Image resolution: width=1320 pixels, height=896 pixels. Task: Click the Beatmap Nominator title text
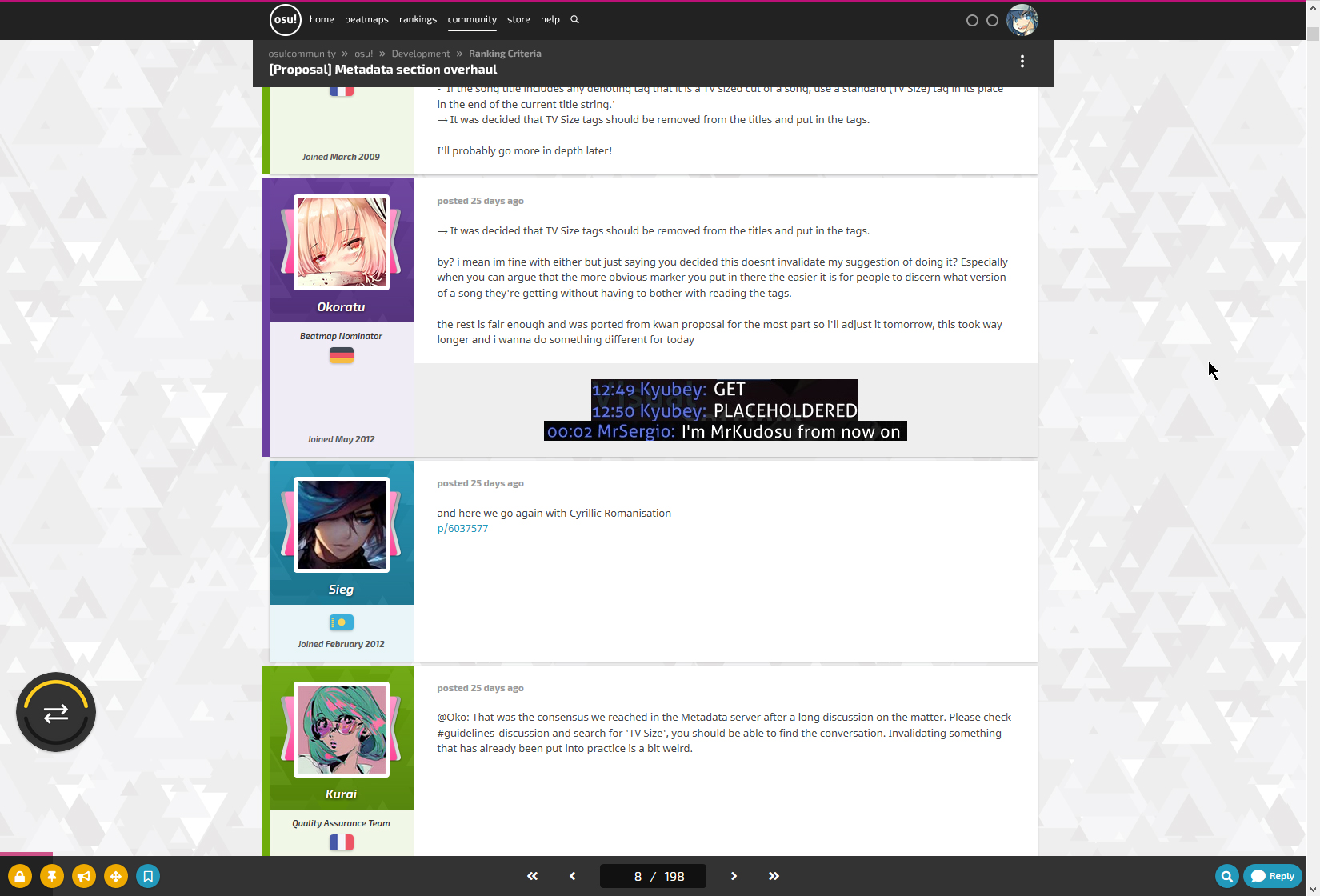pyautogui.click(x=341, y=336)
